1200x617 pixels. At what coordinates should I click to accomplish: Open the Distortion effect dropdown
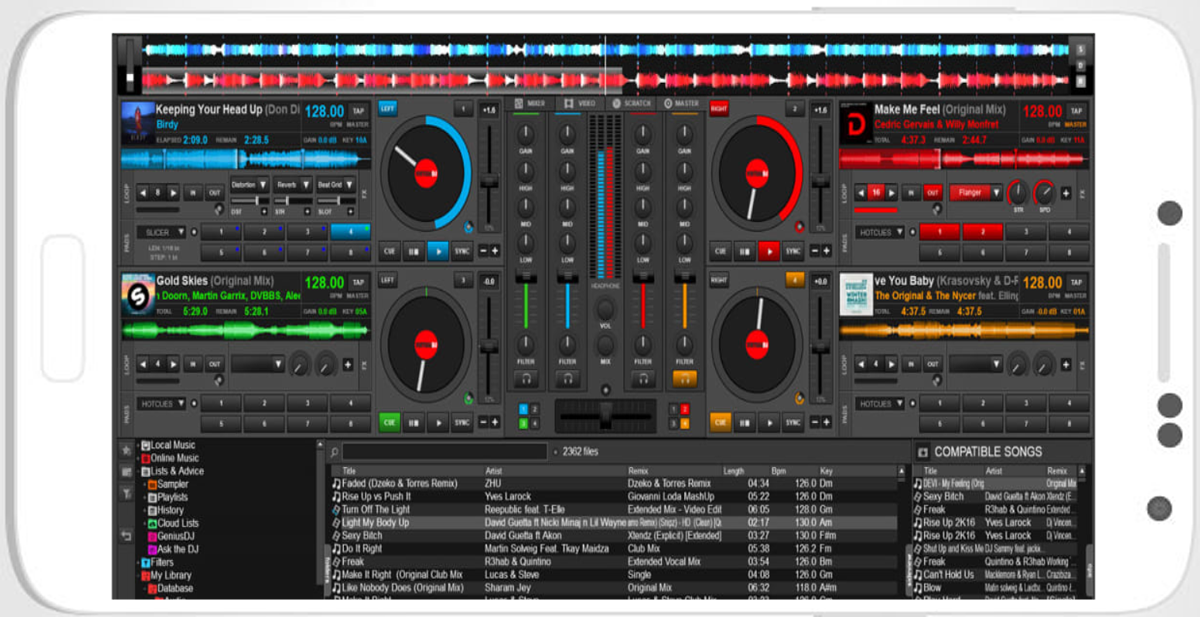[249, 185]
